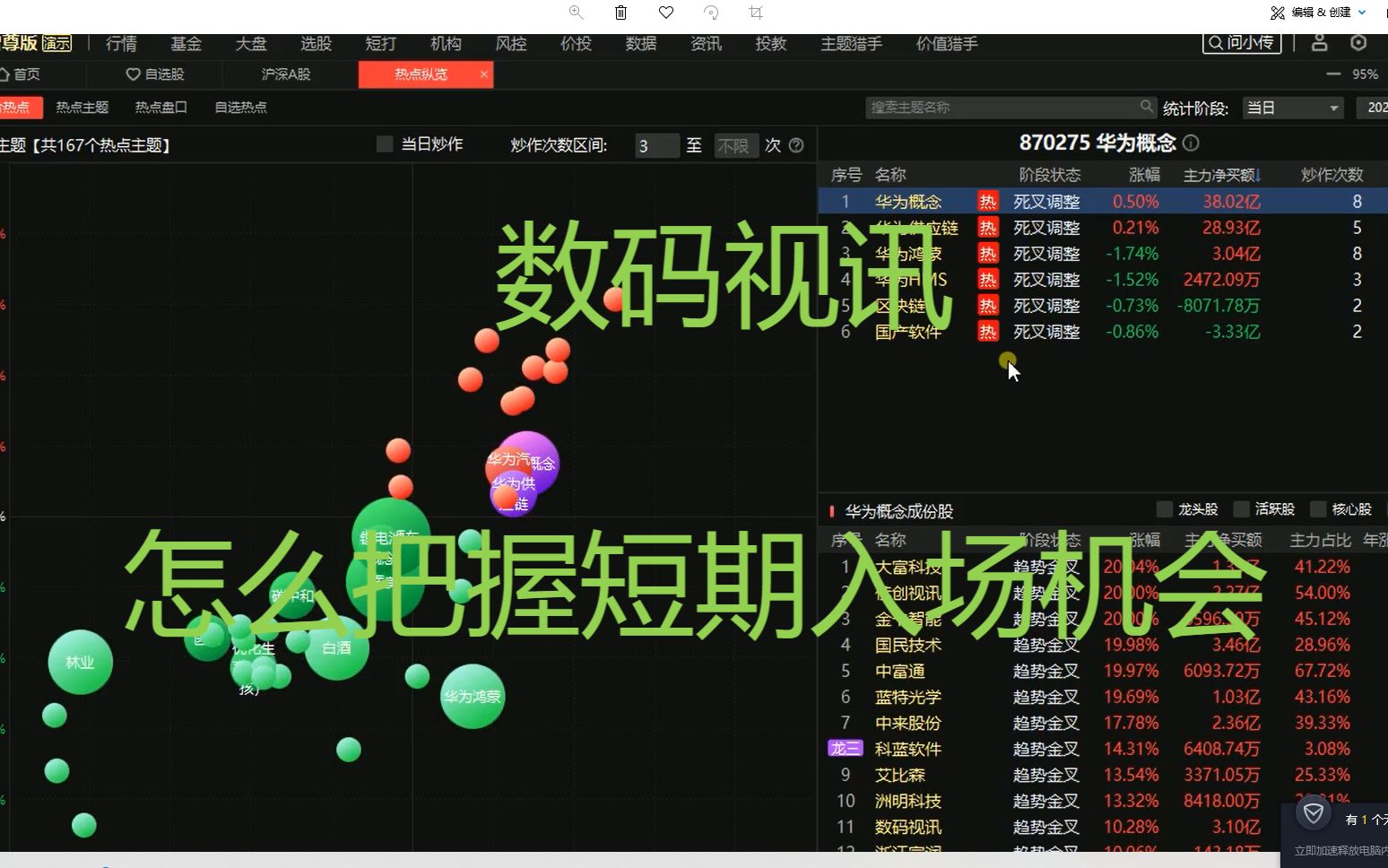Toggle the 活跃股 checkbox

(x=1242, y=509)
